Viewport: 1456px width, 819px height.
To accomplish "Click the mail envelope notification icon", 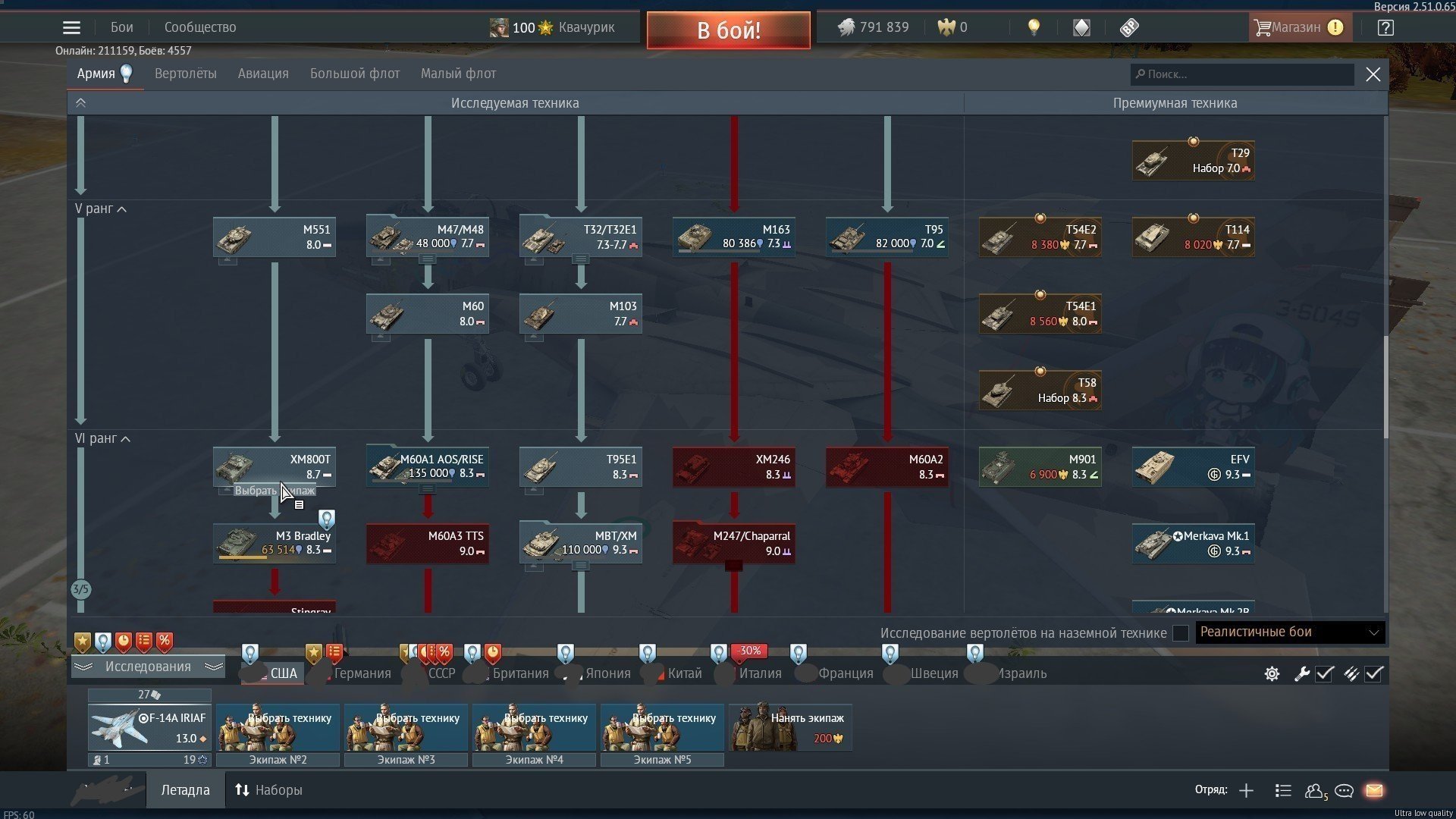I will tap(1374, 790).
